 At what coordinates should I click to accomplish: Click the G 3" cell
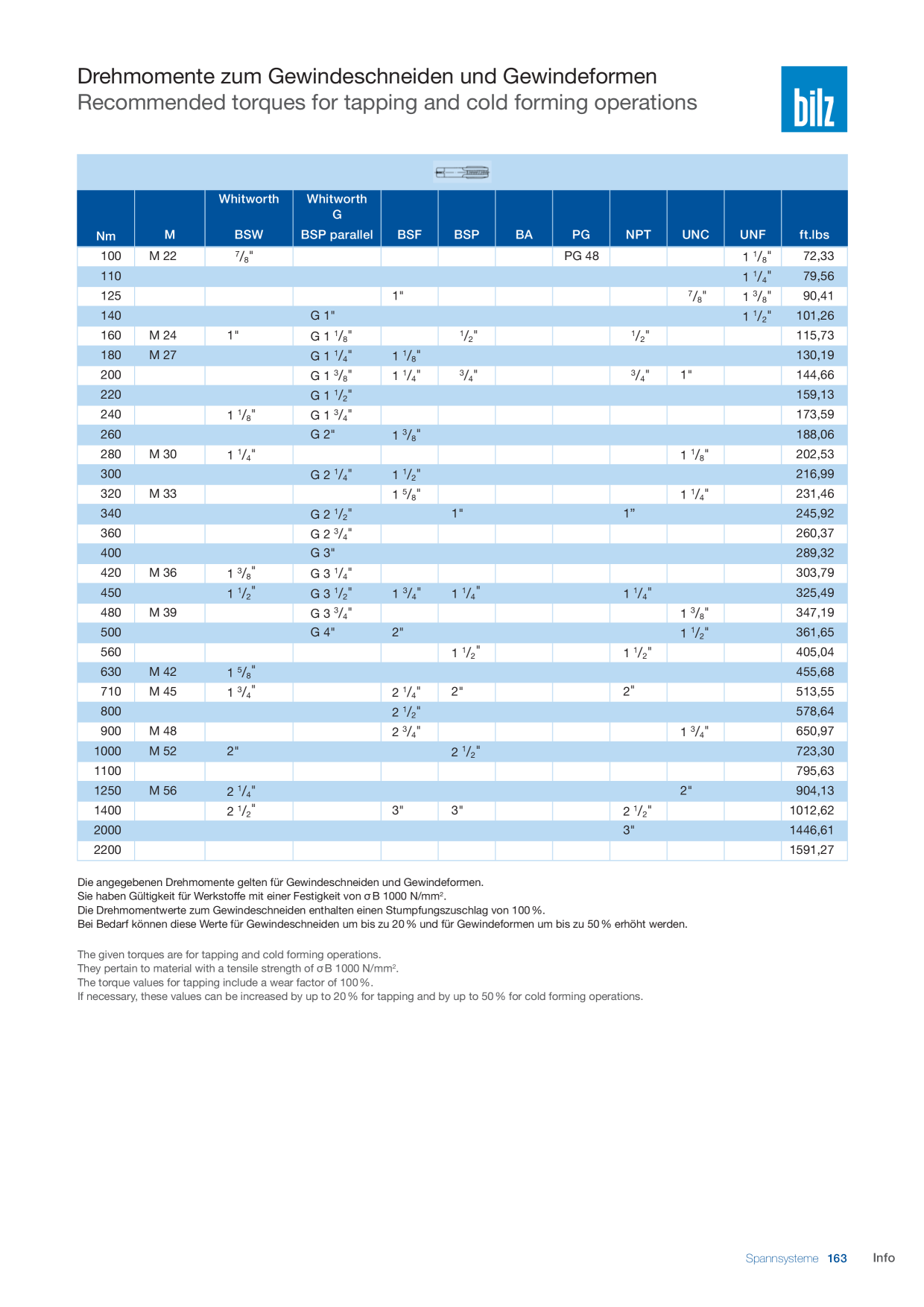click(x=323, y=553)
